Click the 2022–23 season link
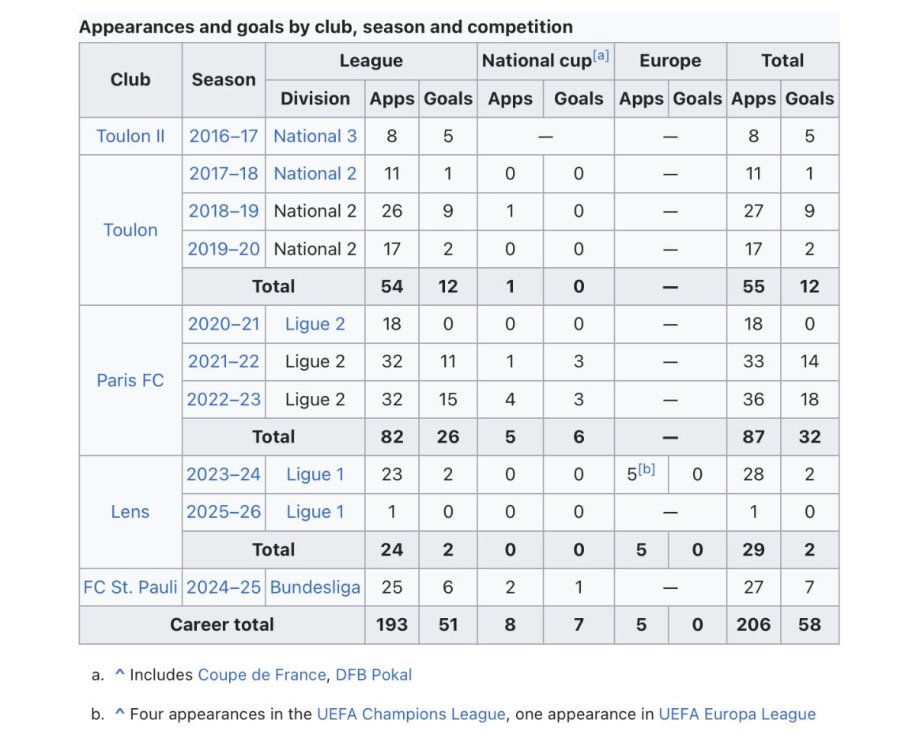Screen dimensions: 916x750 click(x=223, y=399)
